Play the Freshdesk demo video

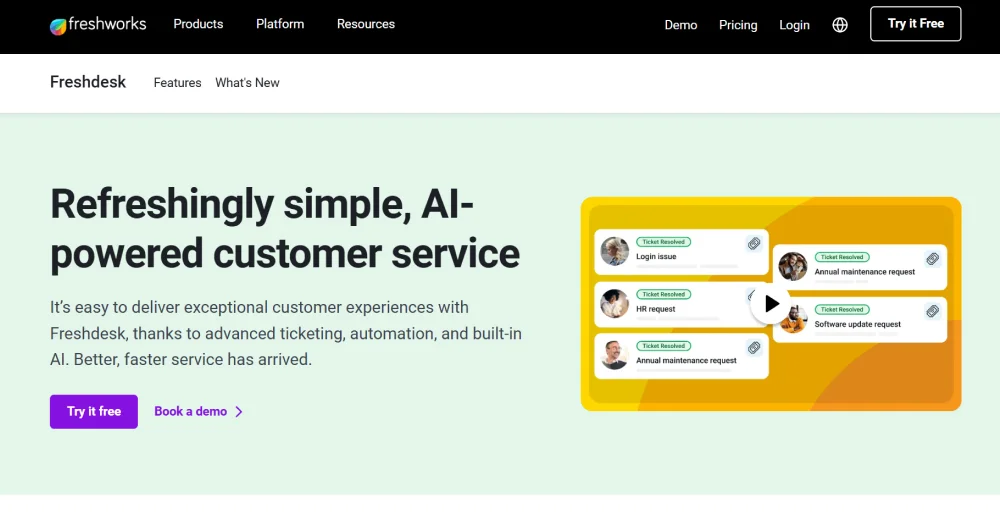[x=770, y=304]
